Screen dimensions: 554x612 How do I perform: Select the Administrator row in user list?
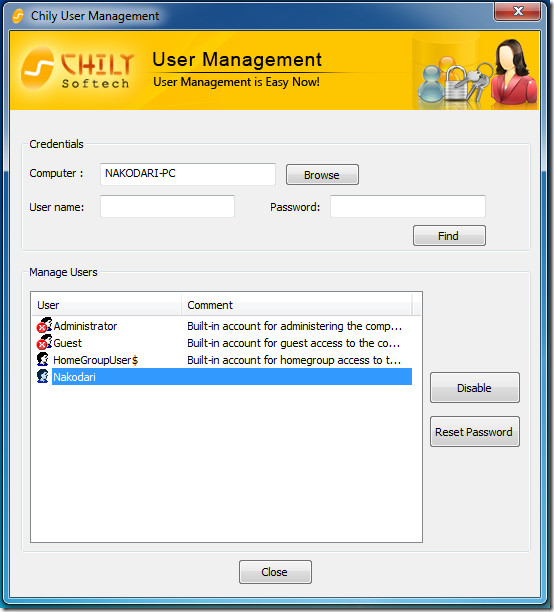coord(224,326)
